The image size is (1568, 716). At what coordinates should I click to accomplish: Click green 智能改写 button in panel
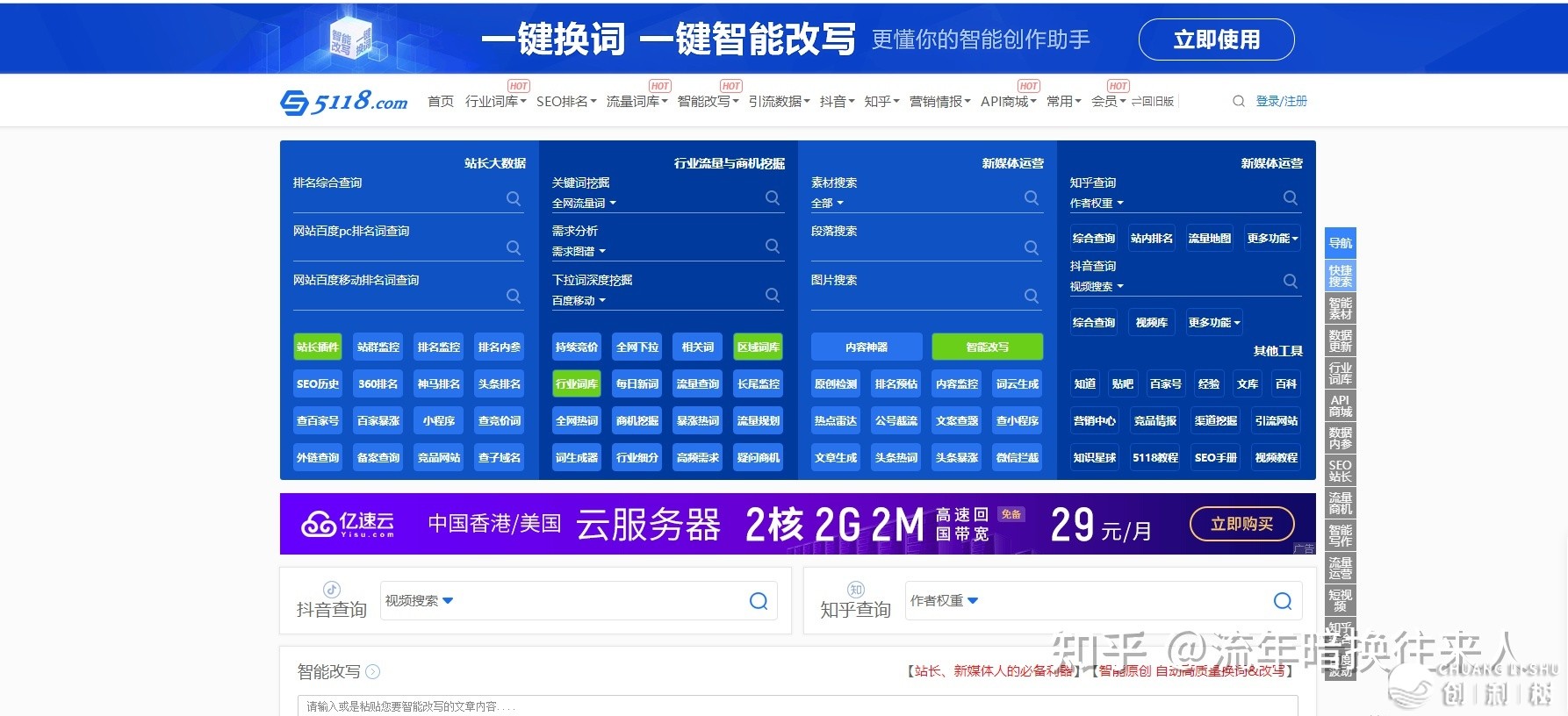[987, 347]
